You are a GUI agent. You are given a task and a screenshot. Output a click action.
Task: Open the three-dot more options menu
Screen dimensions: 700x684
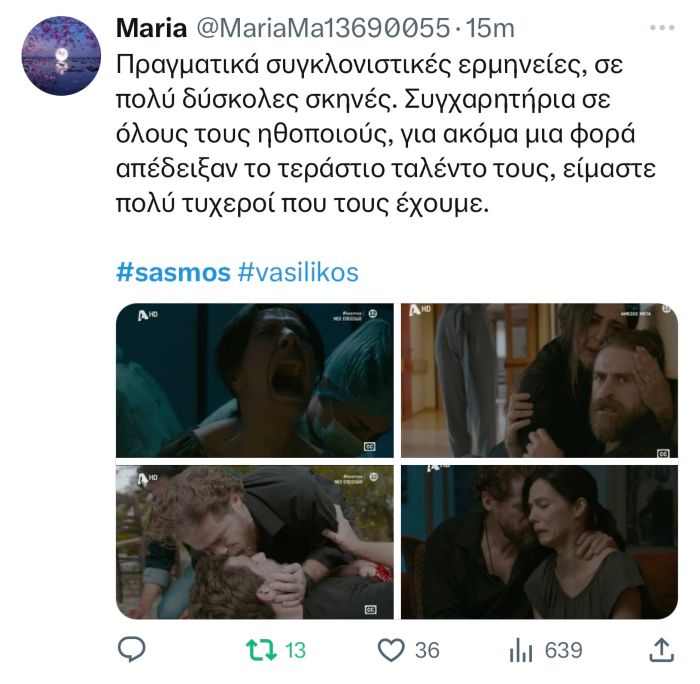pyautogui.click(x=662, y=28)
